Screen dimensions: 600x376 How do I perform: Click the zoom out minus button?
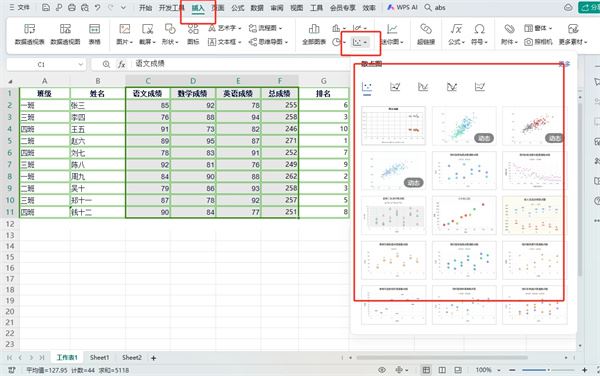pos(512,370)
